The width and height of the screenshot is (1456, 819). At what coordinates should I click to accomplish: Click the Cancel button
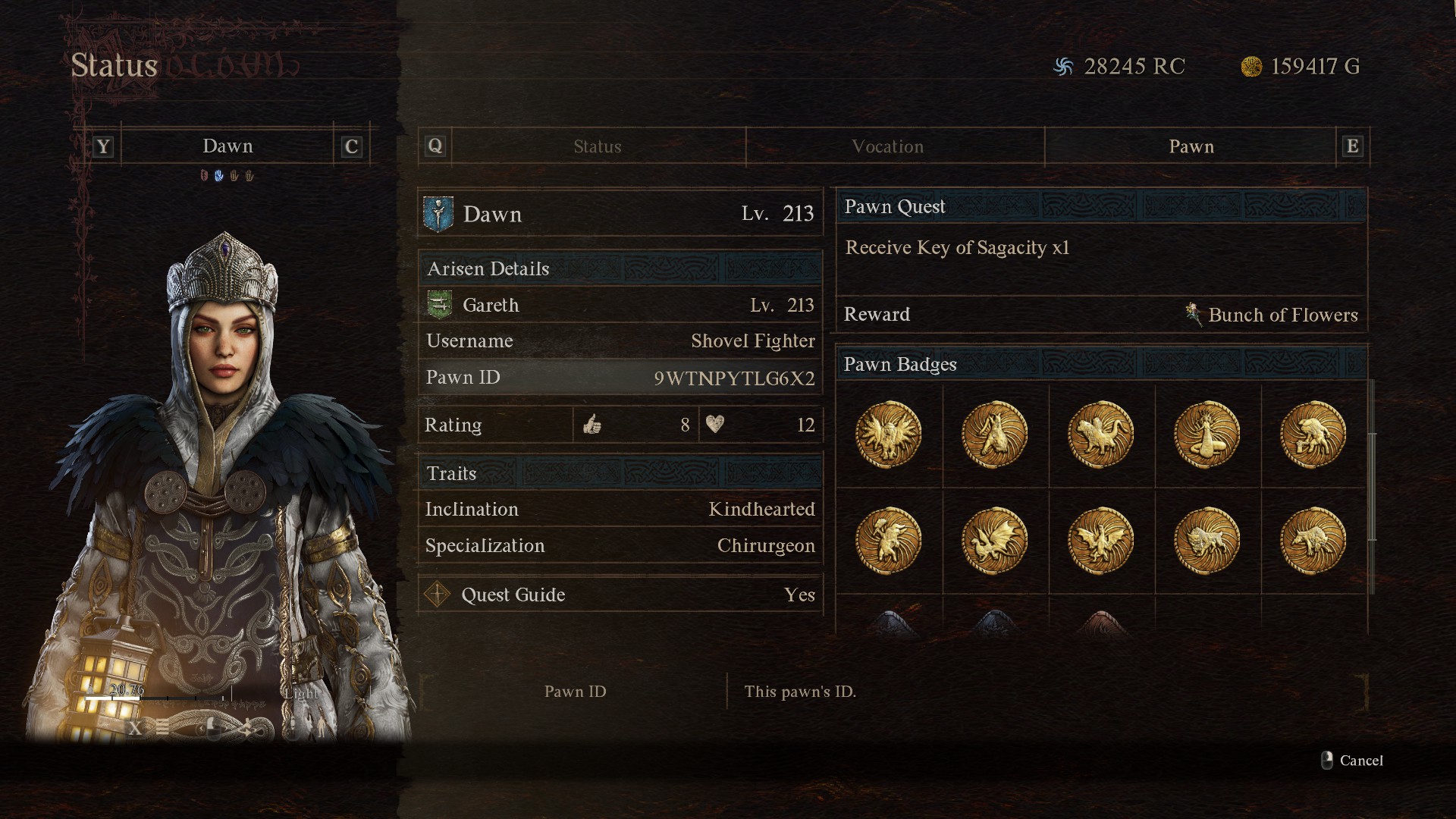pos(1352,761)
